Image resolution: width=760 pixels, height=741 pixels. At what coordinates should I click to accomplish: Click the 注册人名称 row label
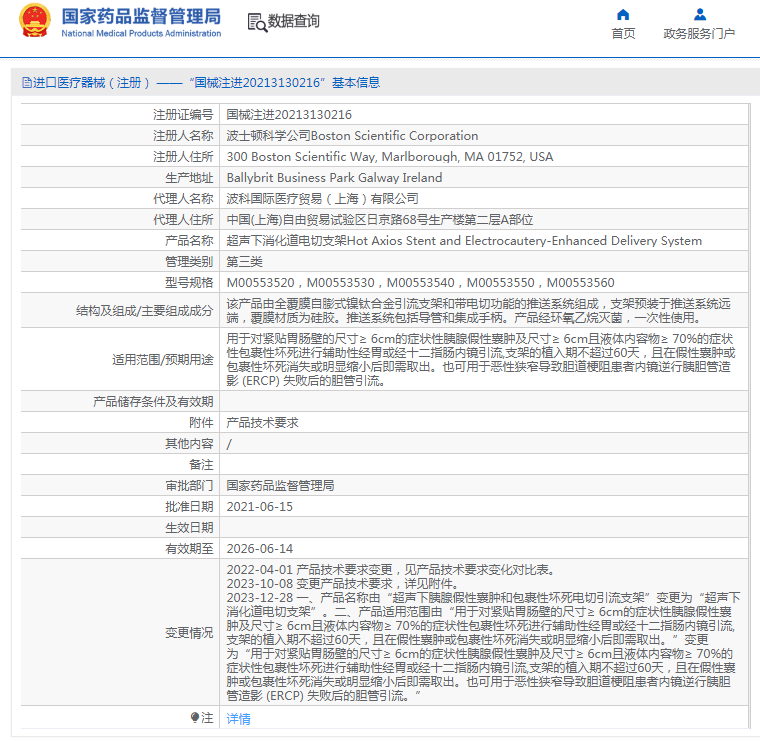(x=183, y=136)
